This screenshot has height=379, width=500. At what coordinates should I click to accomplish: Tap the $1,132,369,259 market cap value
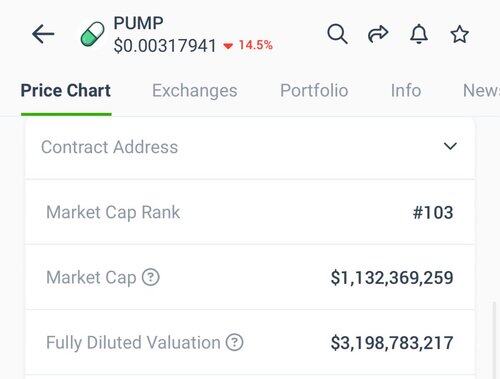click(392, 278)
